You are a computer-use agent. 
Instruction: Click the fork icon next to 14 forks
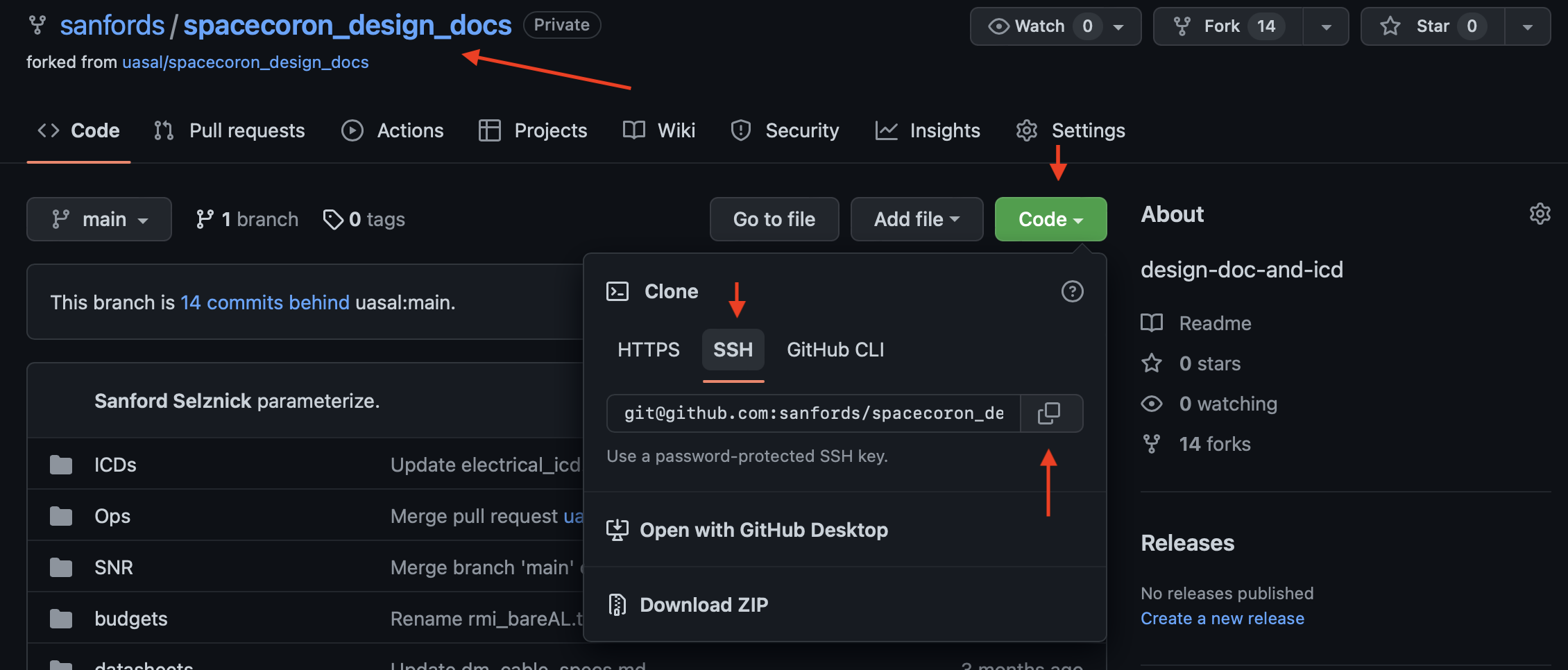click(x=1152, y=444)
